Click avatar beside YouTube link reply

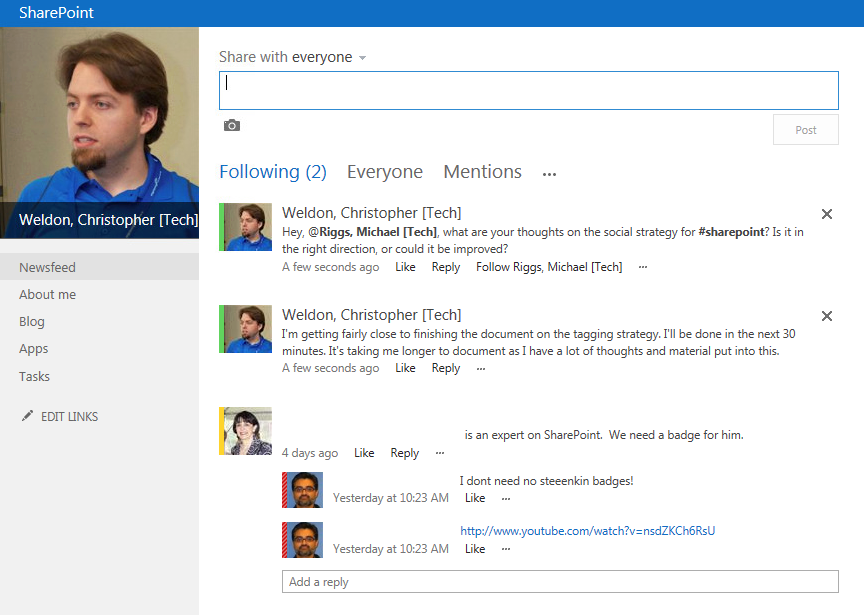(x=305, y=540)
